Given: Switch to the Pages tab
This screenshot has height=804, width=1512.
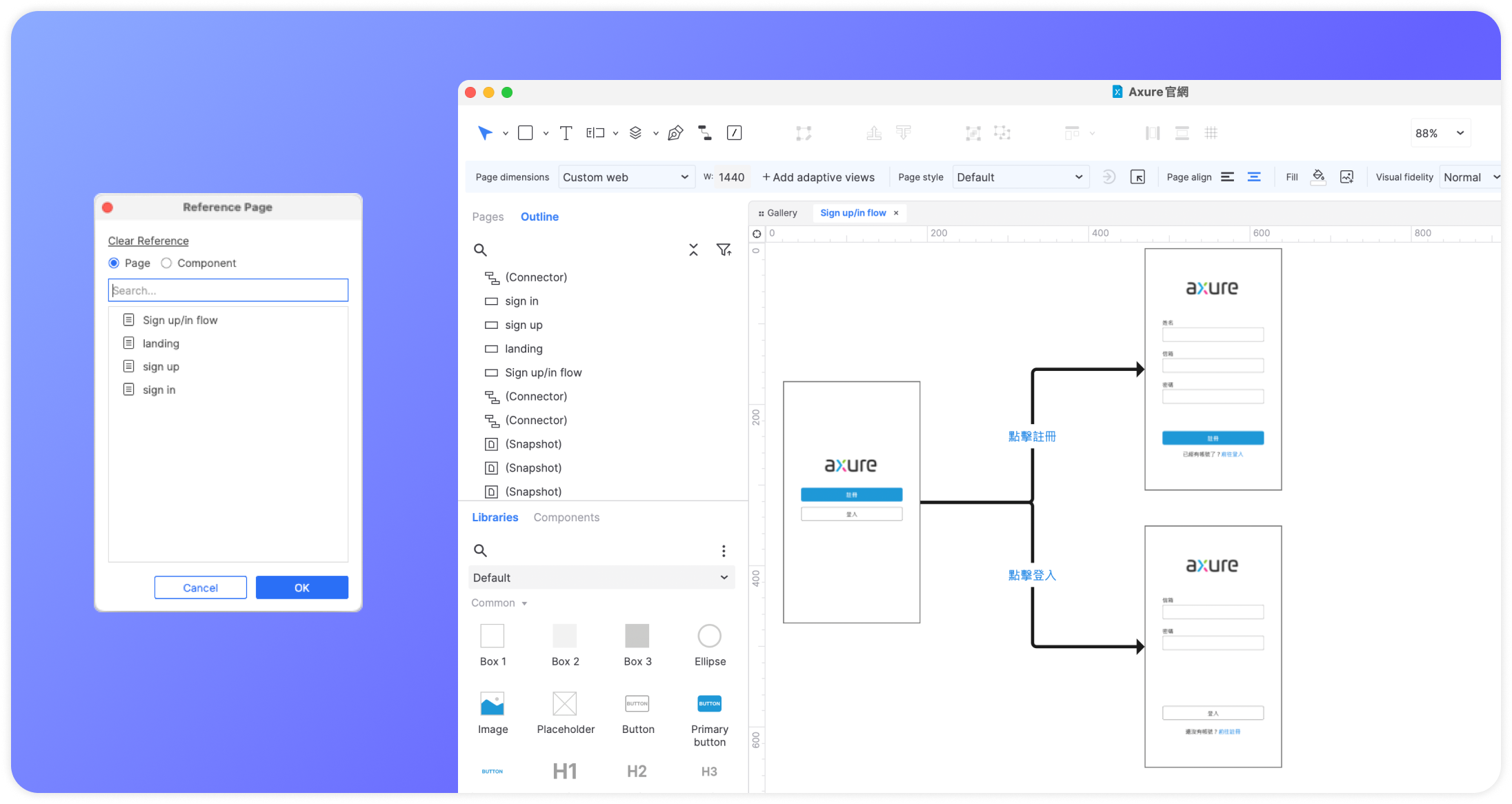Looking at the screenshot, I should pos(488,217).
